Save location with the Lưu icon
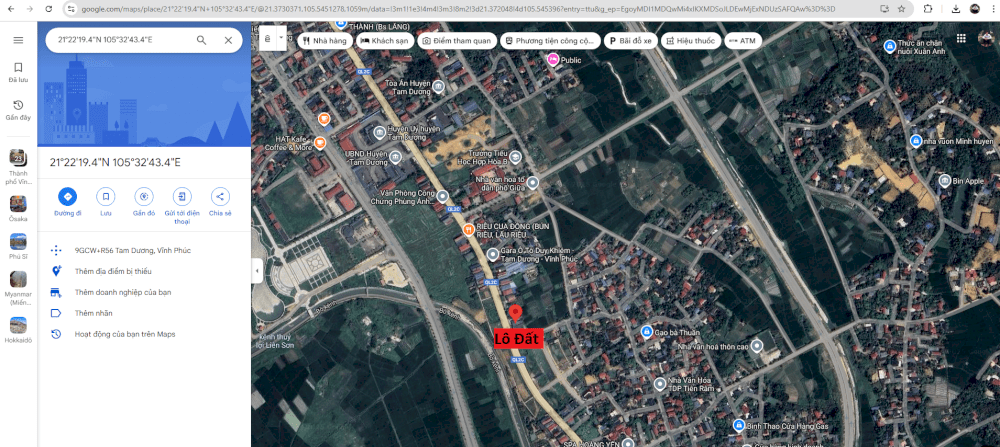The width and height of the screenshot is (1000, 447). point(105,196)
